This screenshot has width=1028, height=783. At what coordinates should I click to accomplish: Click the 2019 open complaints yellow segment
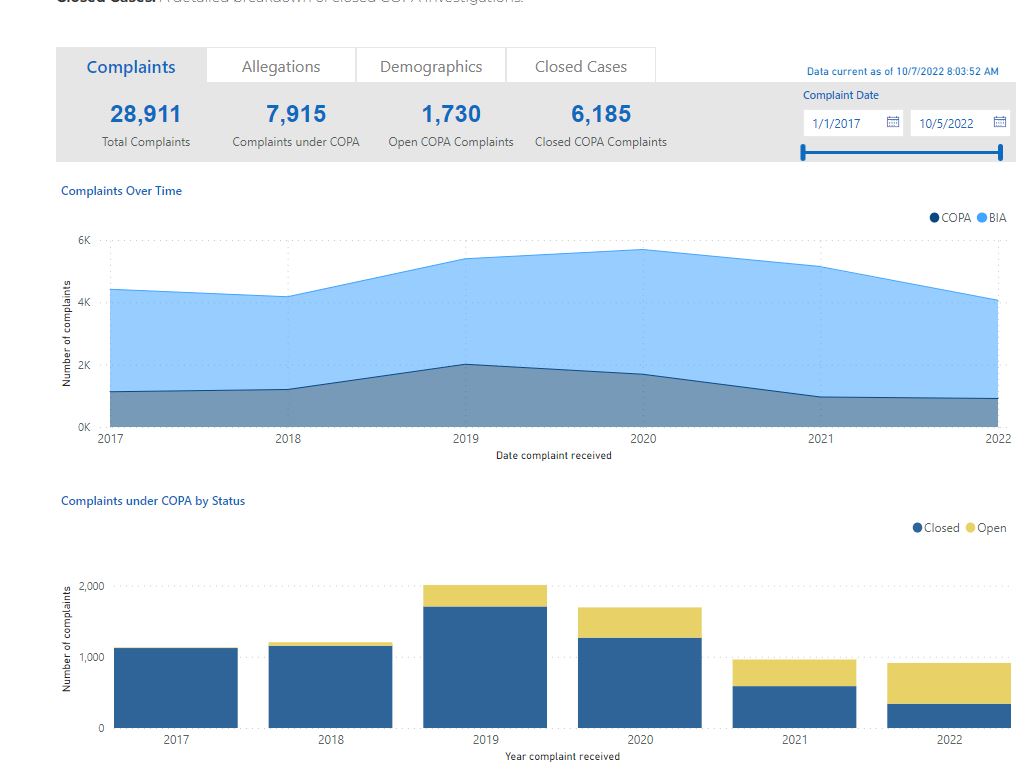[x=485, y=596]
